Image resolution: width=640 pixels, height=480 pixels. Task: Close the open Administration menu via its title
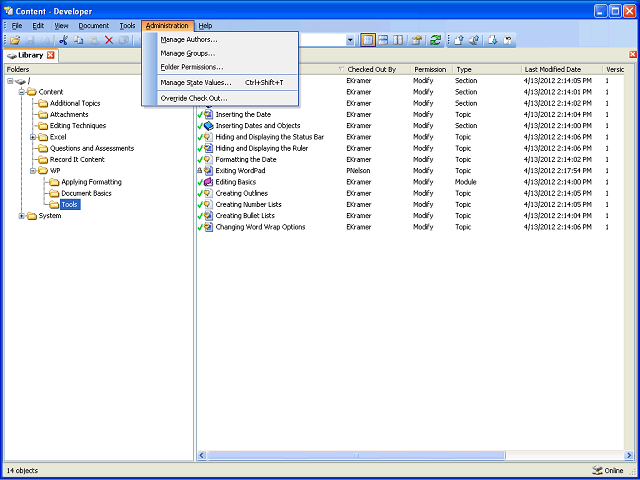167,26
